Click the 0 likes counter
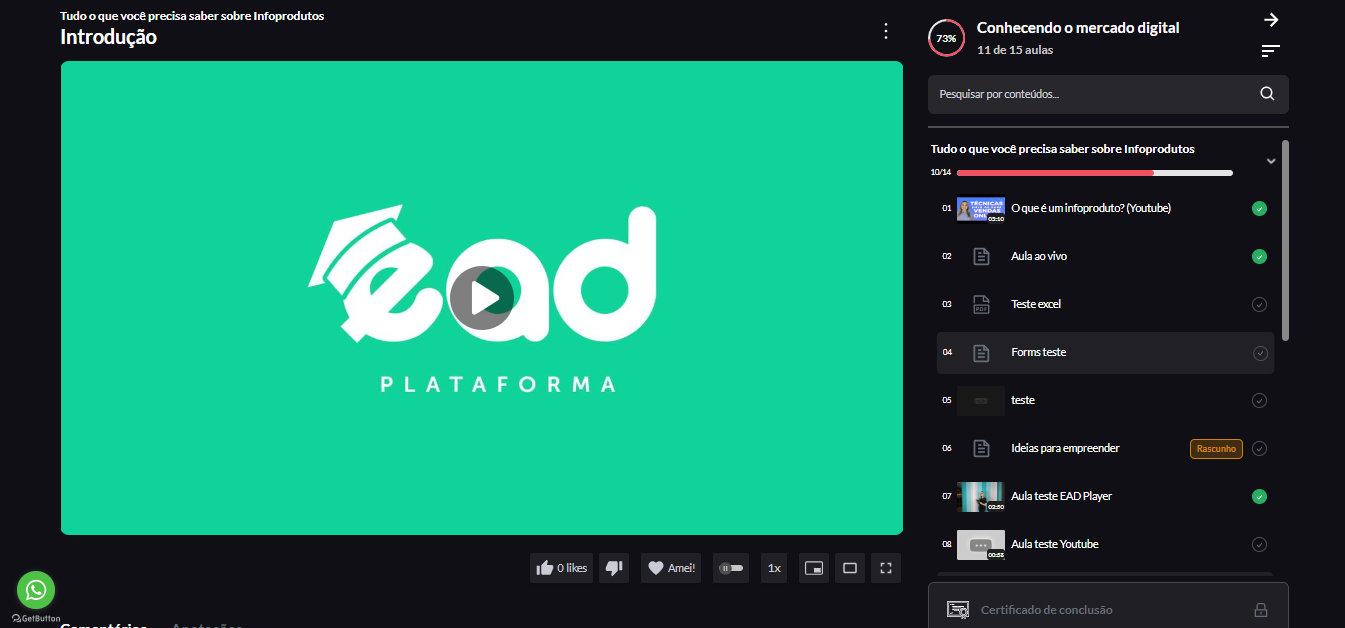The image size is (1345, 628). (x=572, y=568)
